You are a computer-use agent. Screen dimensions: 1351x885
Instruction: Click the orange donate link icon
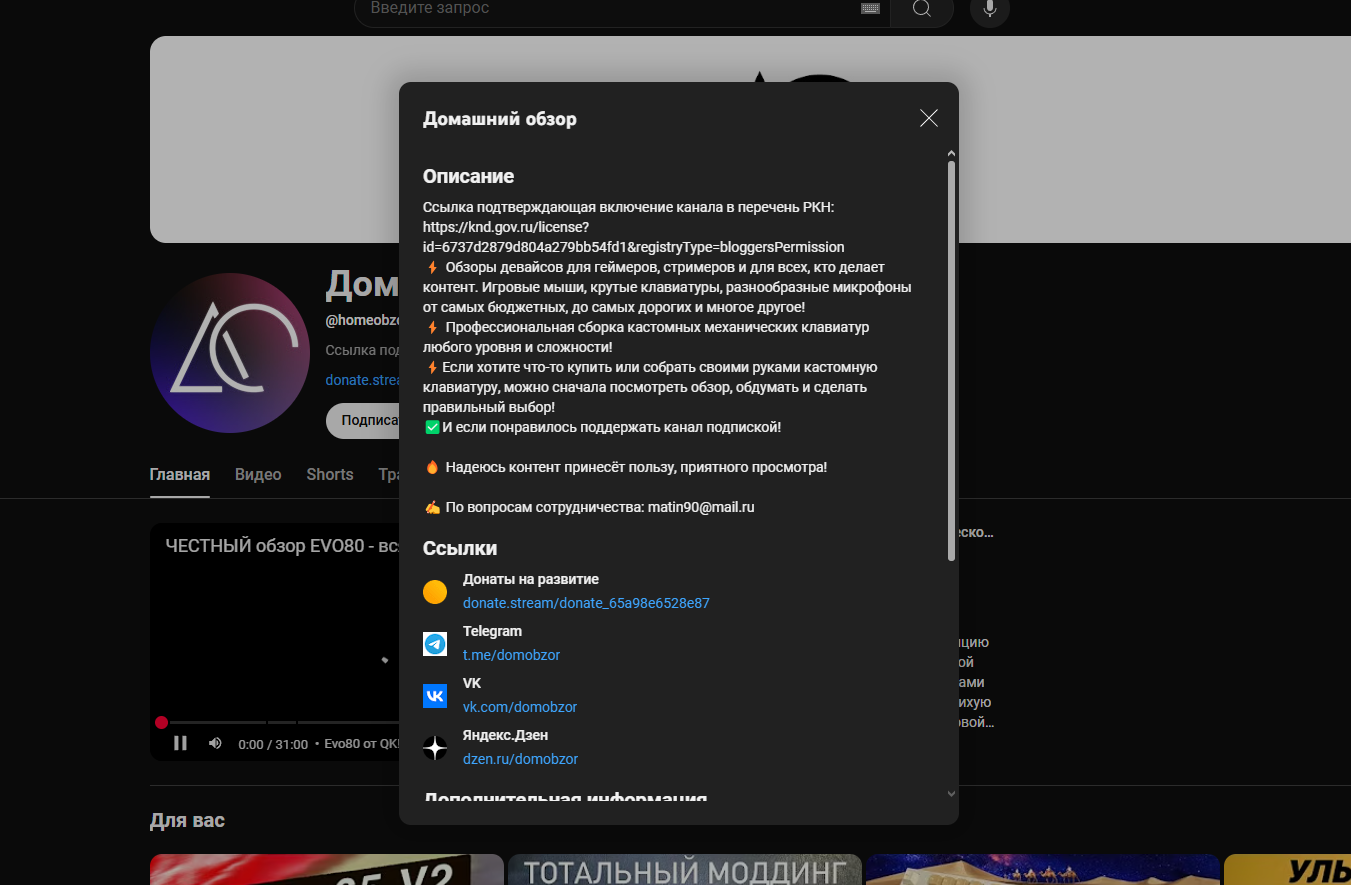pyautogui.click(x=435, y=592)
